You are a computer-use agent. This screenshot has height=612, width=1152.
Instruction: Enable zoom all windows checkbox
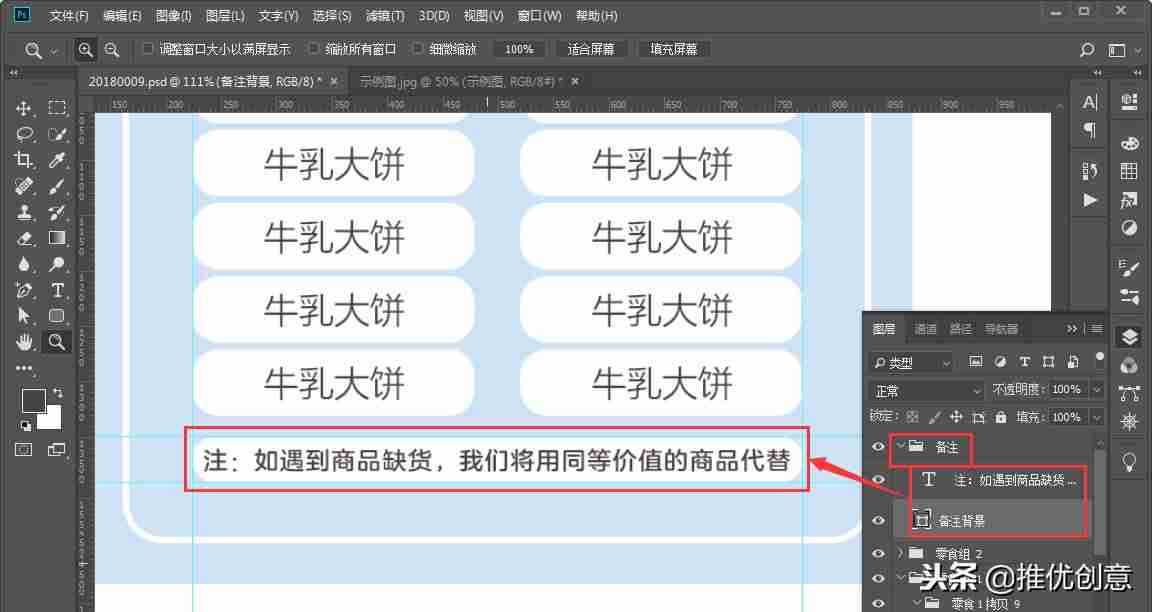tap(314, 48)
